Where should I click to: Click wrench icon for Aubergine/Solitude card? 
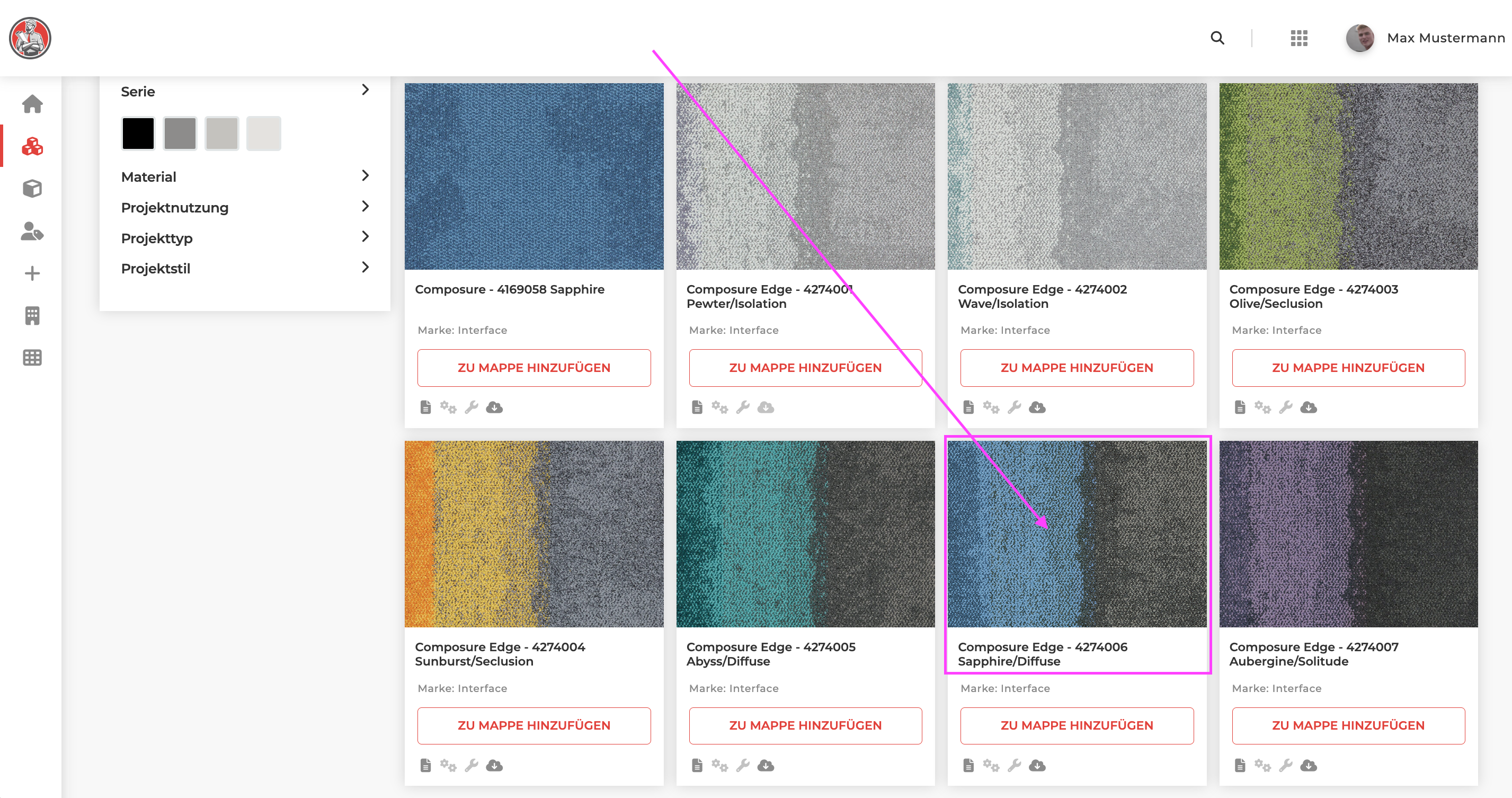point(1285,765)
